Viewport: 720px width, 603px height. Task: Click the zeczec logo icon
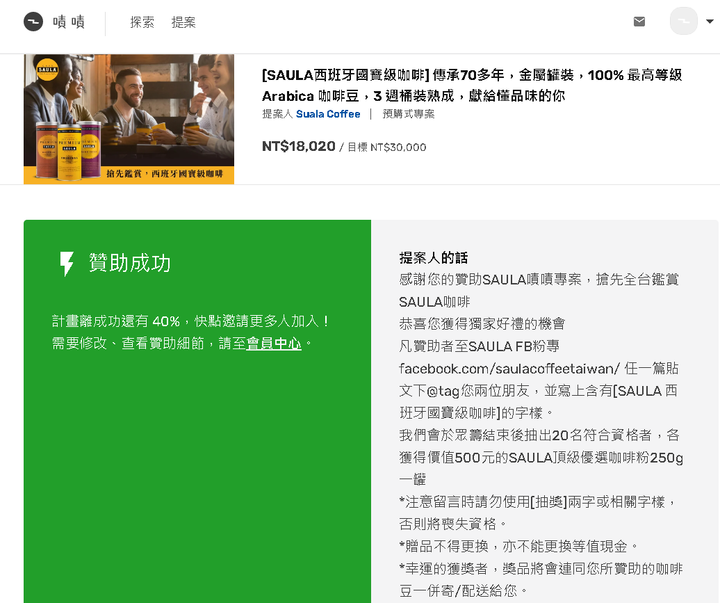33,22
